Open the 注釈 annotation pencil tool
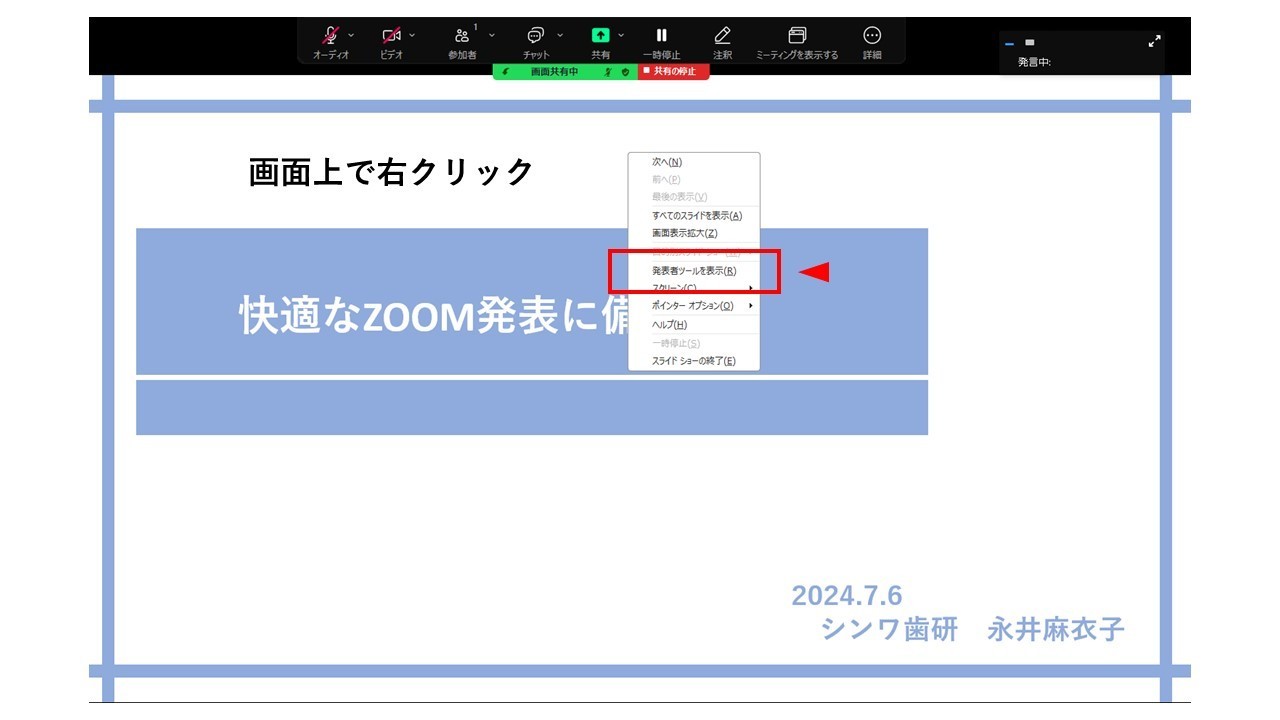This screenshot has height=720, width=1280. [722, 35]
